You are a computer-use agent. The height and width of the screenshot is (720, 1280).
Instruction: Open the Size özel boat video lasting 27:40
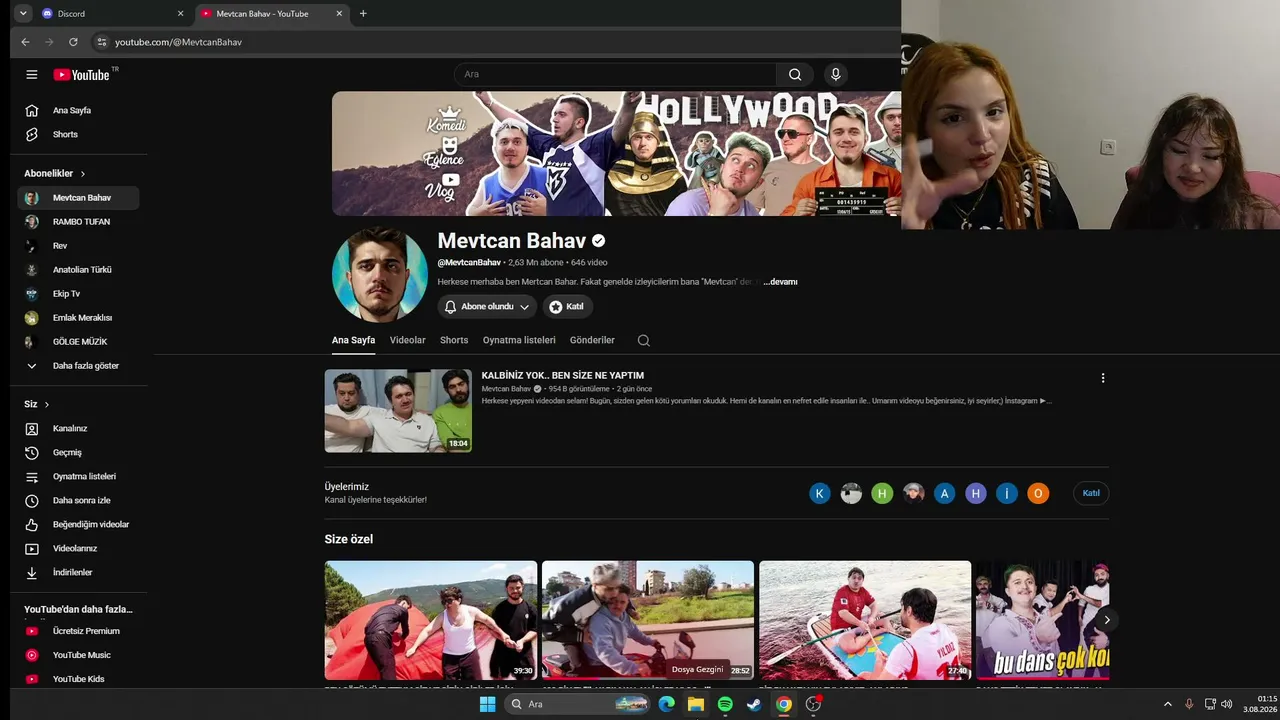point(865,620)
